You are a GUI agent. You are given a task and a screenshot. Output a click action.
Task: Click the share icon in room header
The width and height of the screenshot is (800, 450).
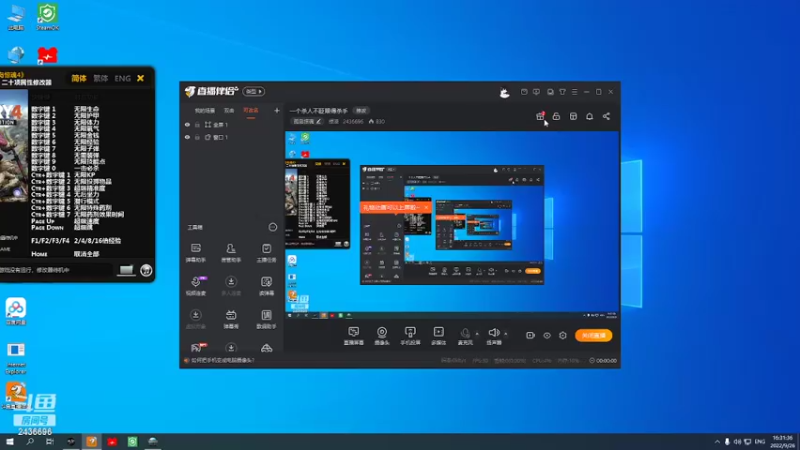pos(606,116)
